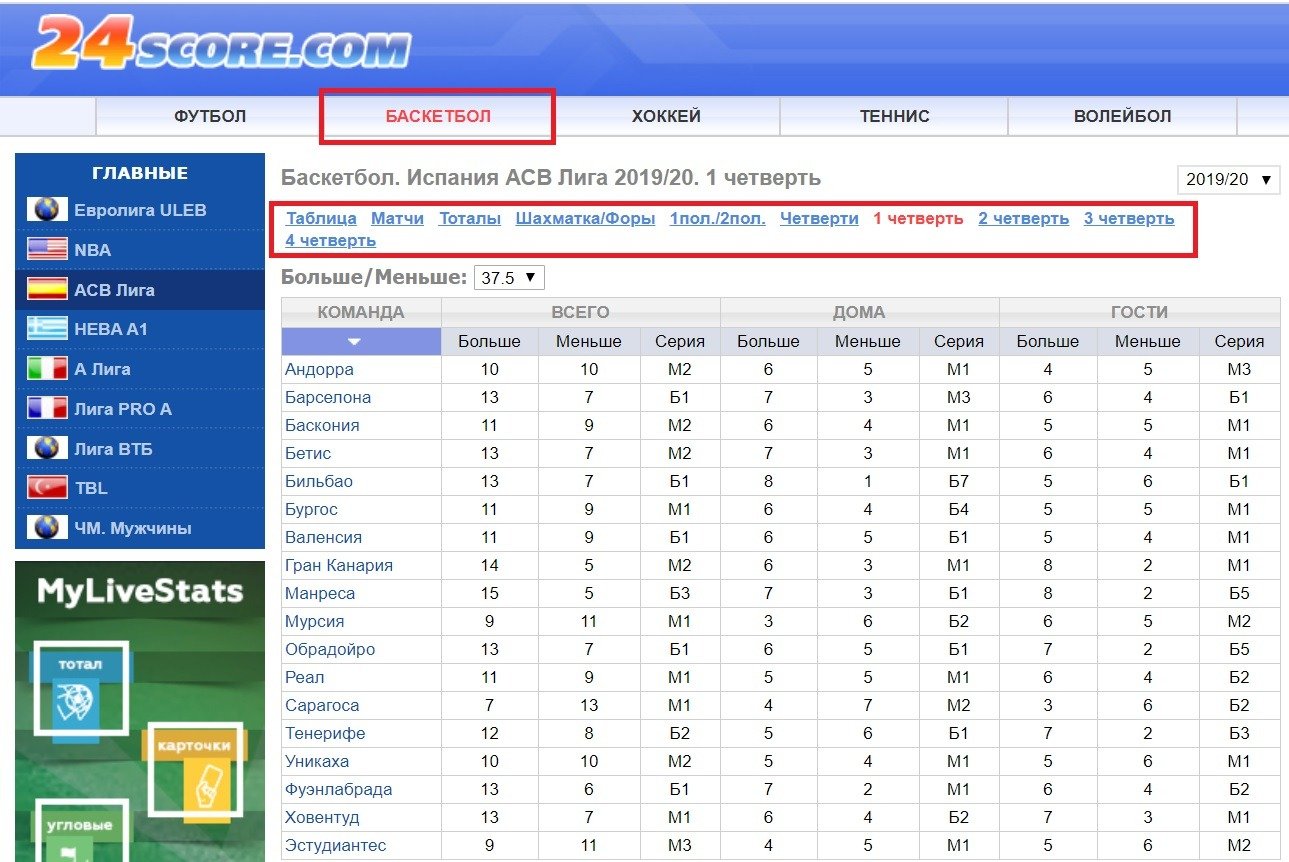Click the MyLiveStats banner title
The width and height of the screenshot is (1289, 862).
[x=140, y=591]
